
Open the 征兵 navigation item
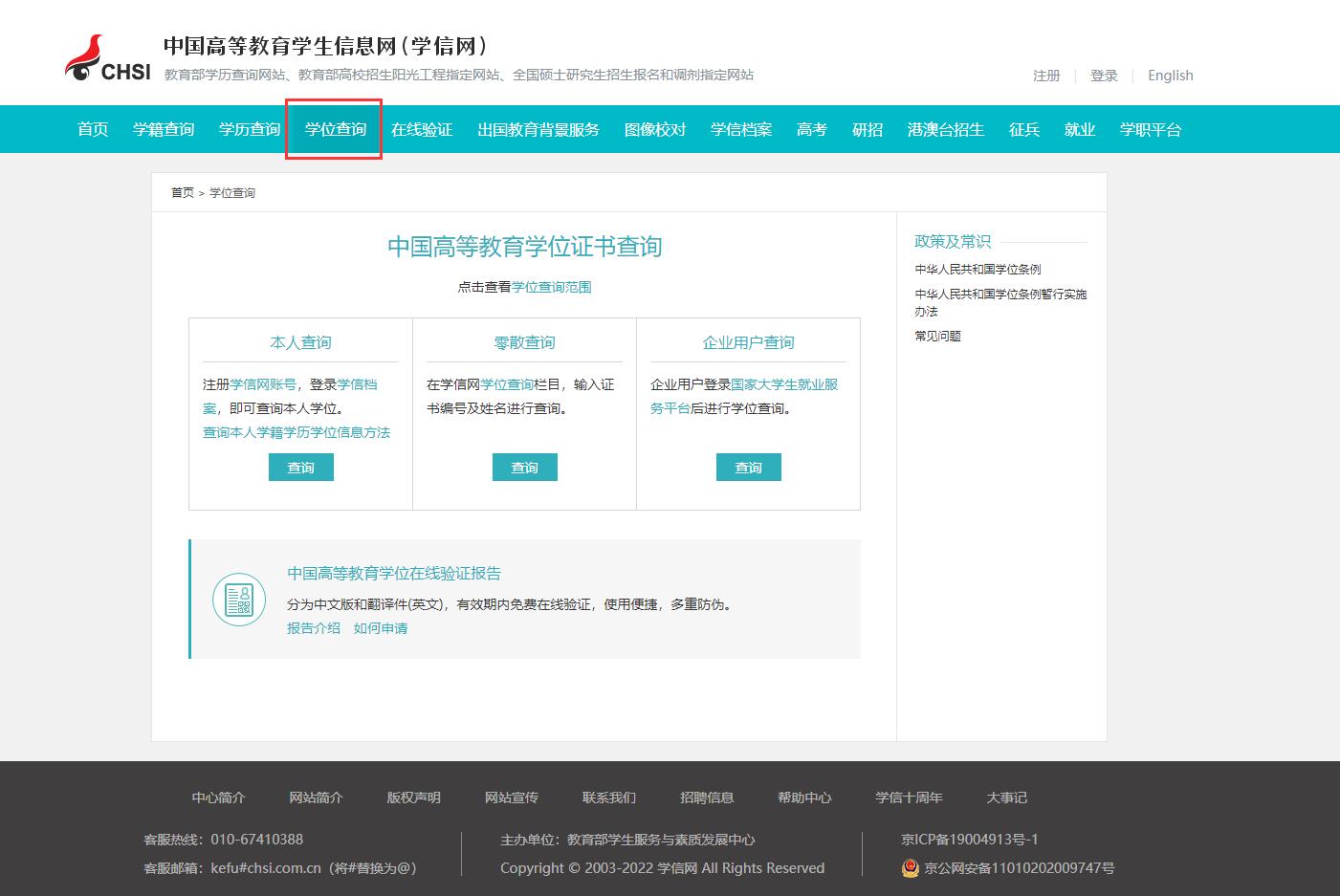pos(1024,129)
